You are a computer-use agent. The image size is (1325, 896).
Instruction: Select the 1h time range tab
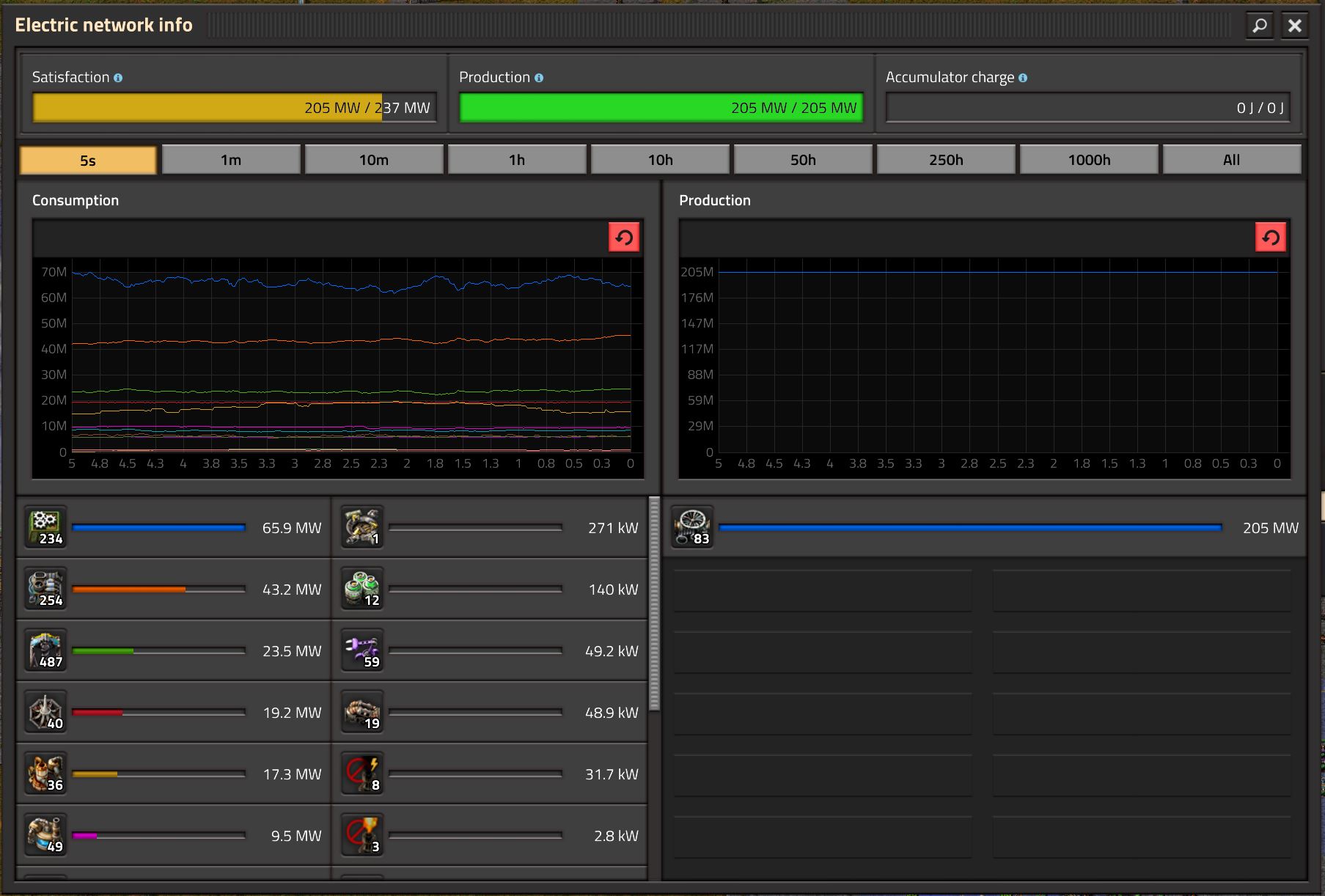click(x=517, y=160)
